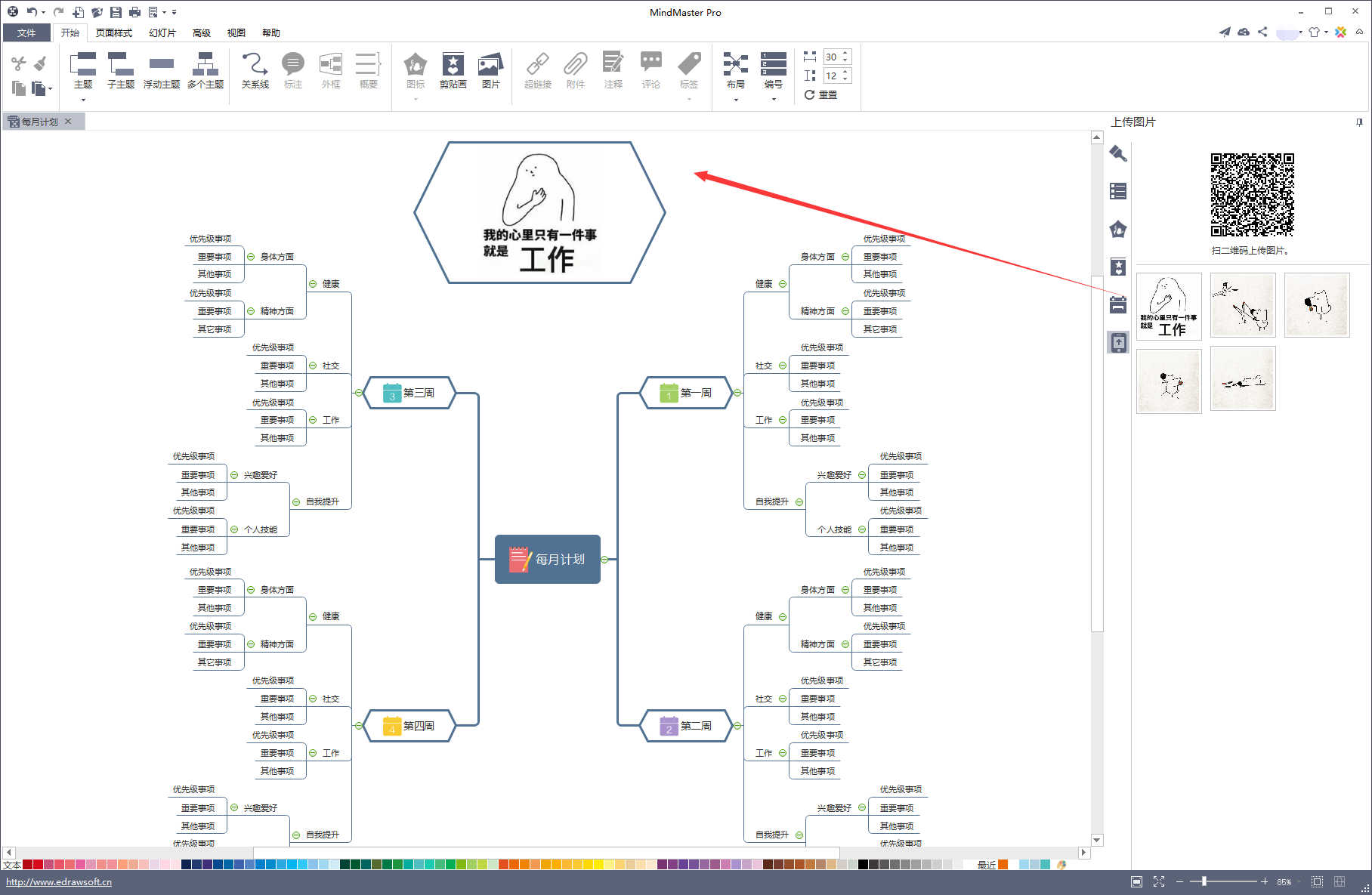Collapse the 第三周 branch toggle

pyautogui.click(x=358, y=393)
